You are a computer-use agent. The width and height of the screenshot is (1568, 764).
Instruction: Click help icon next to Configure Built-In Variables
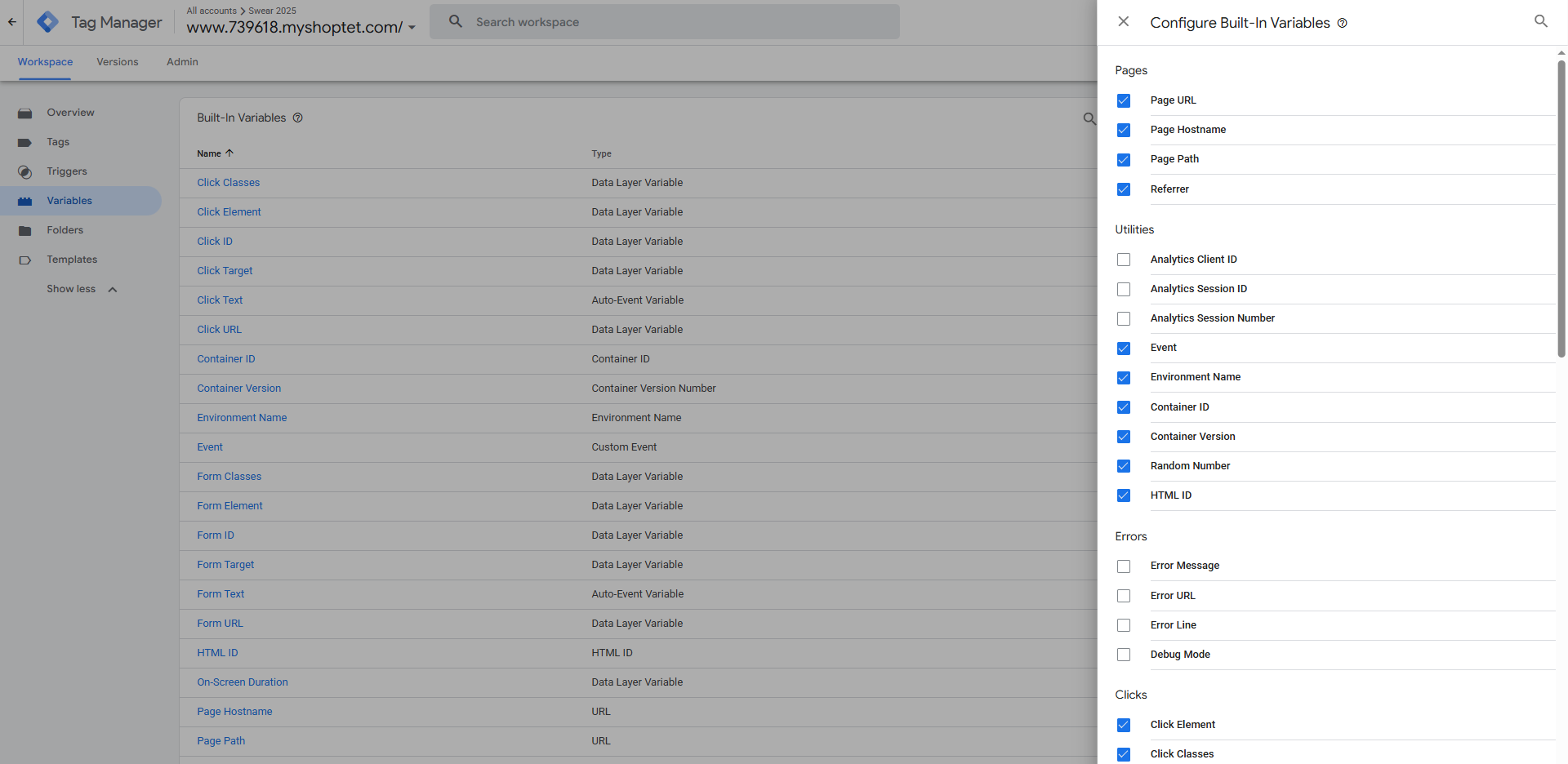point(1343,23)
